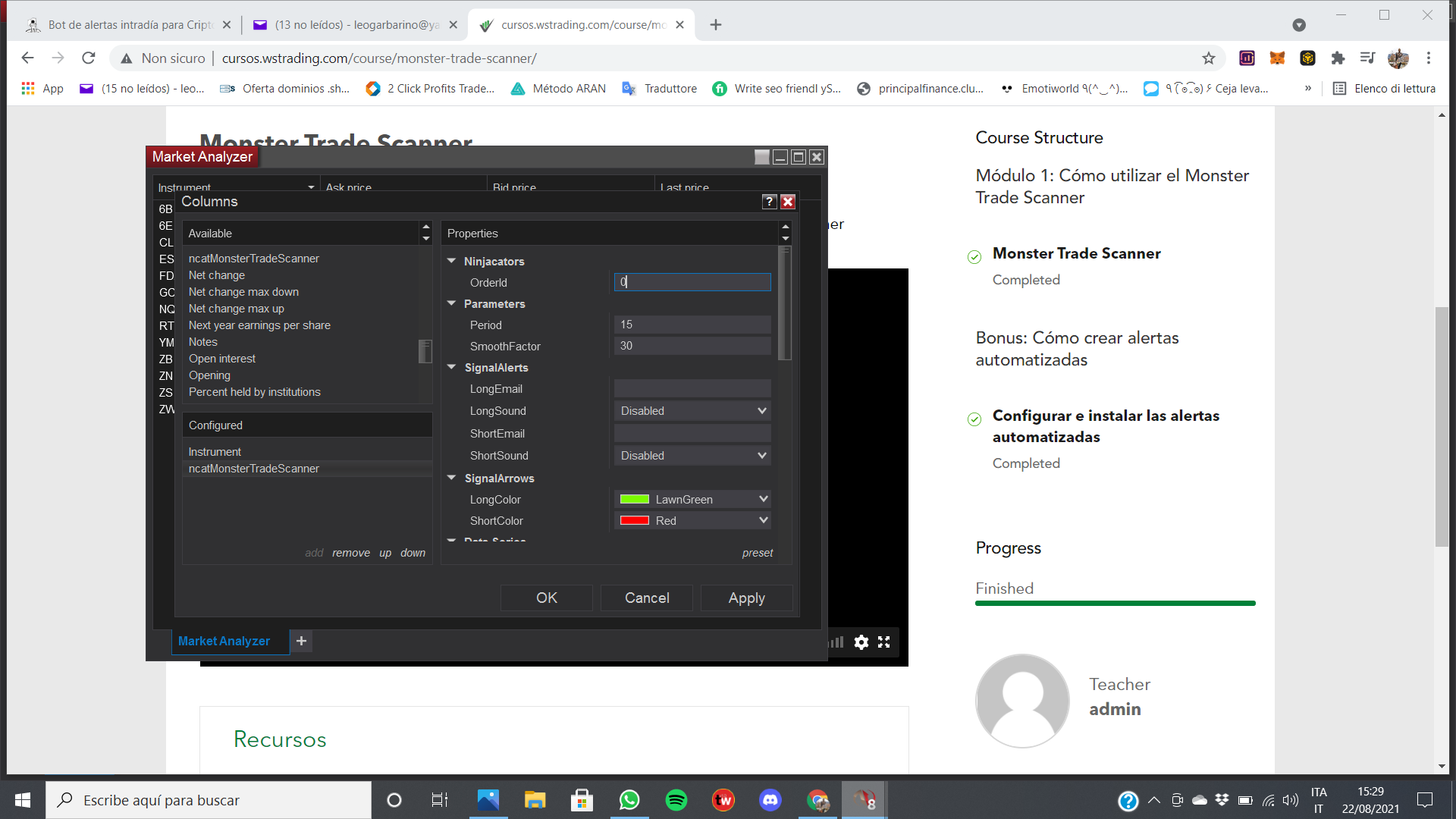Toggle Monster Trade Scanner lesson completed checkmark
Viewport: 1456px width, 819px height.
tap(974, 257)
